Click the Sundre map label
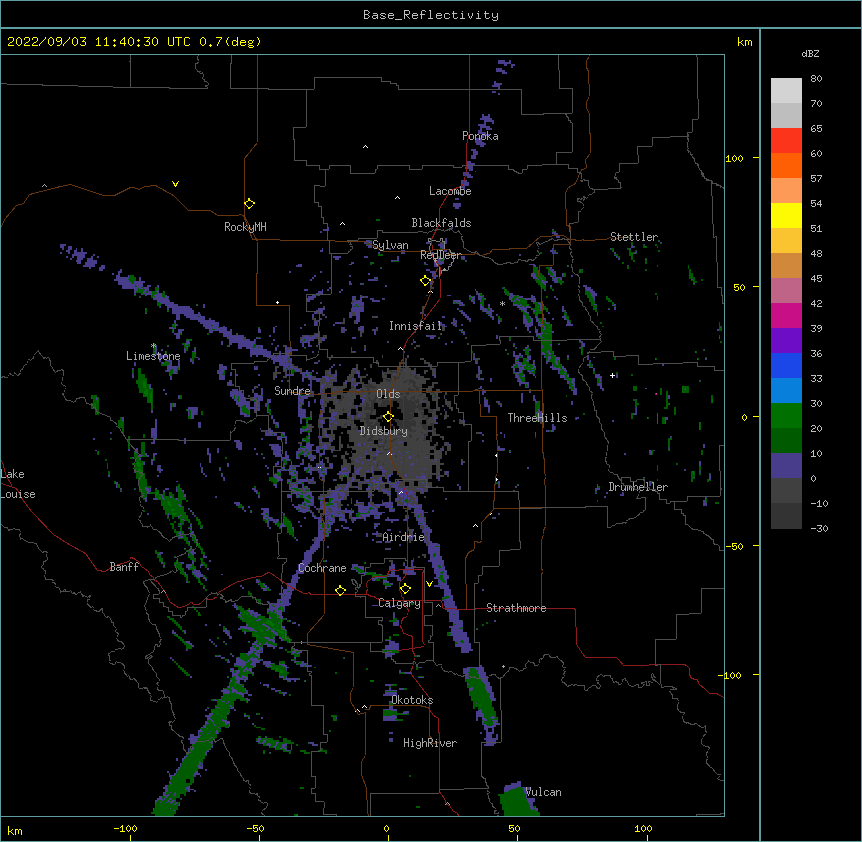862x842 pixels. point(292,391)
